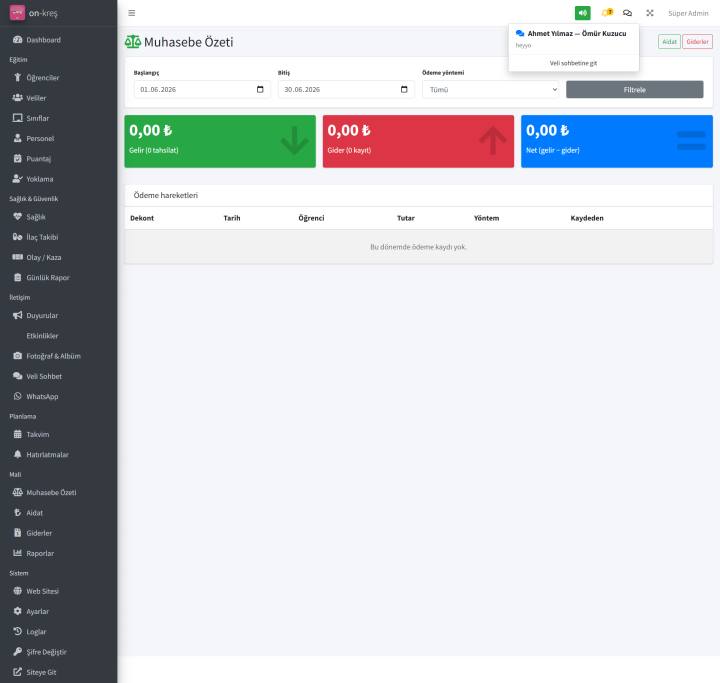
Task: Toggle the green sound notification button
Action: 583,13
